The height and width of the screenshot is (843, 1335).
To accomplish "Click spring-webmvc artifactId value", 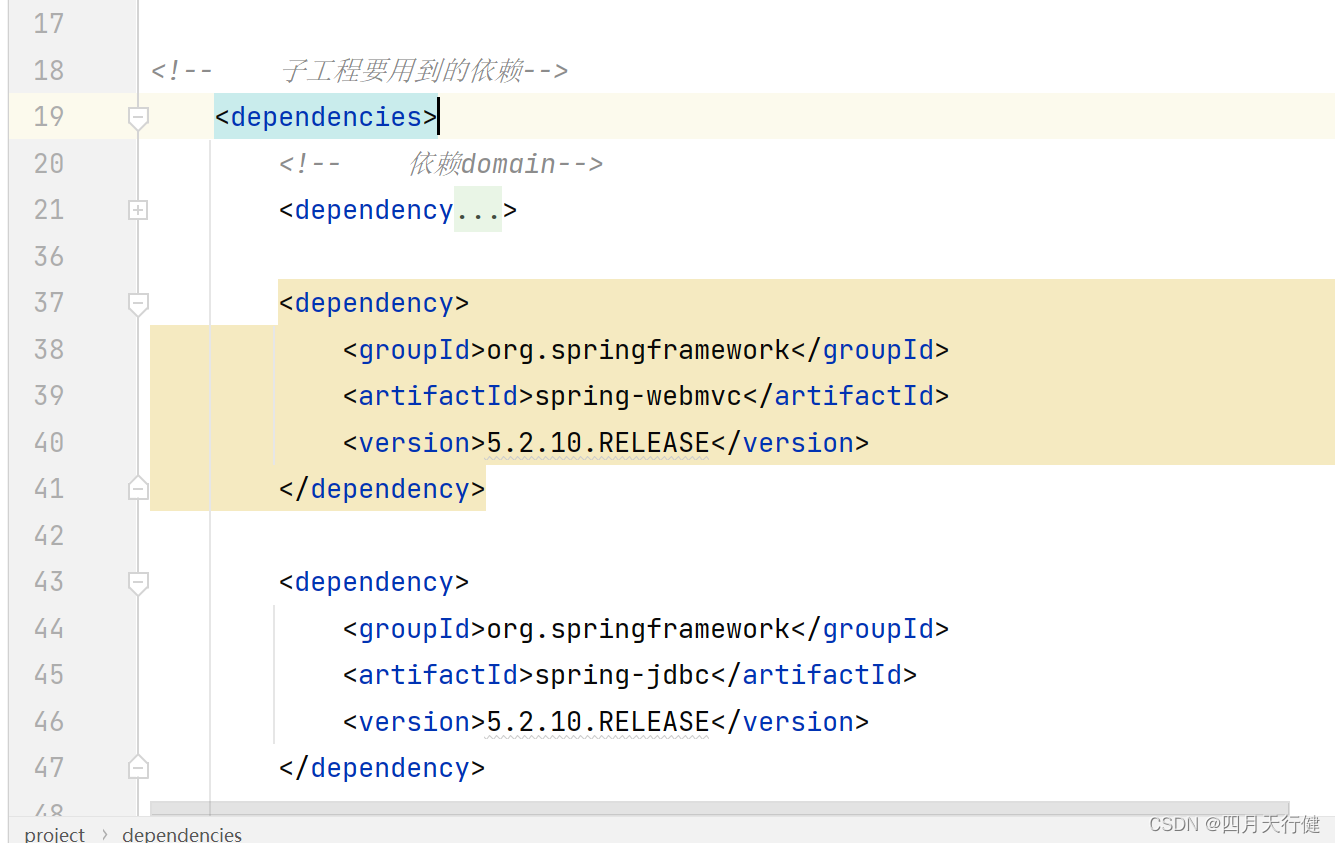I will (638, 396).
